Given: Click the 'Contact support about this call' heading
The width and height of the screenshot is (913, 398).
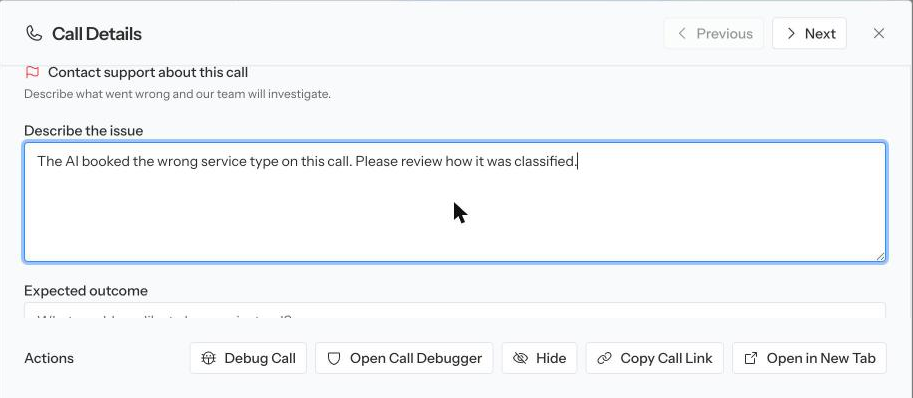Looking at the screenshot, I should point(148,73).
